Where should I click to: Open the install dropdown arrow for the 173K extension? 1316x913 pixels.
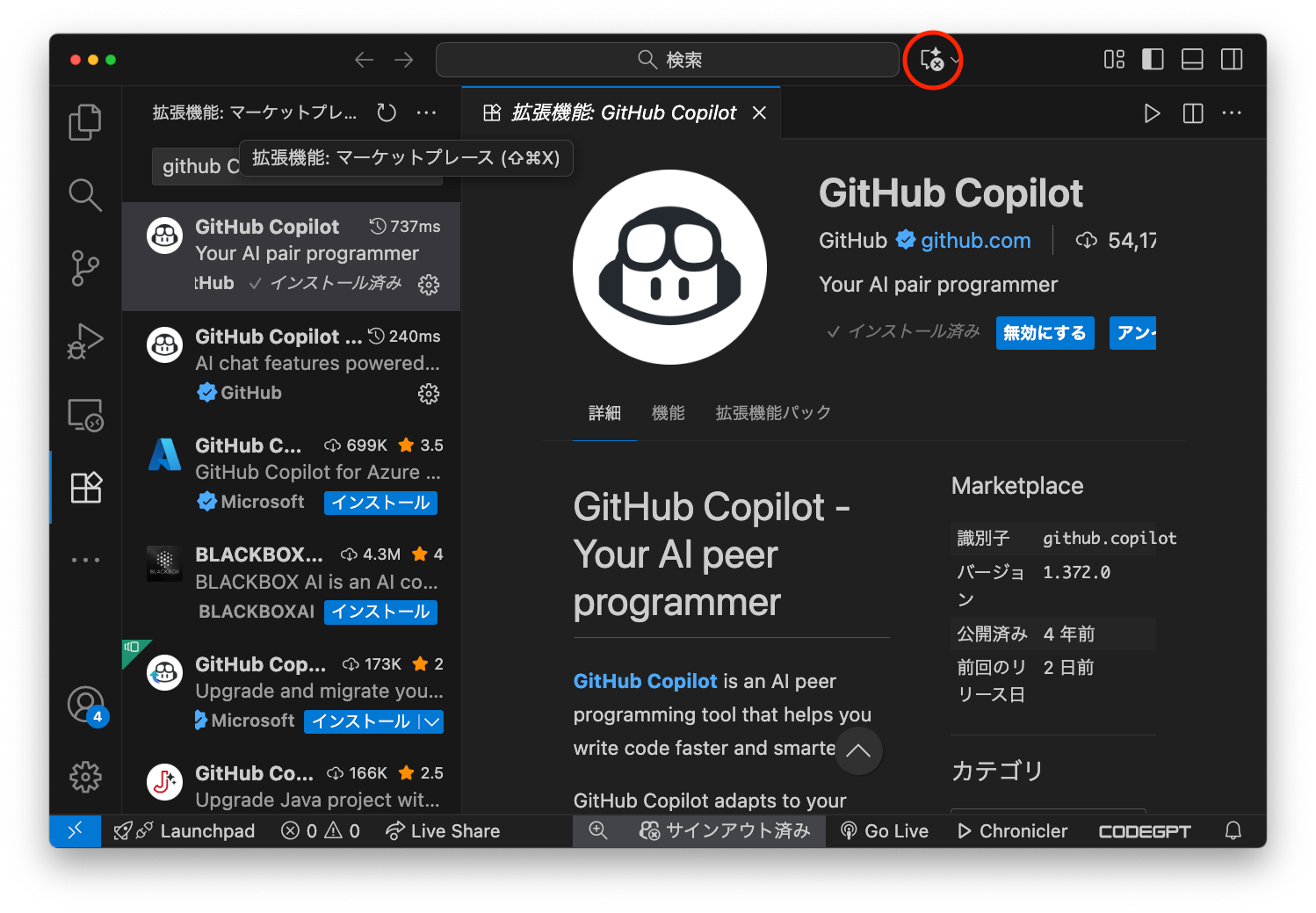click(431, 721)
